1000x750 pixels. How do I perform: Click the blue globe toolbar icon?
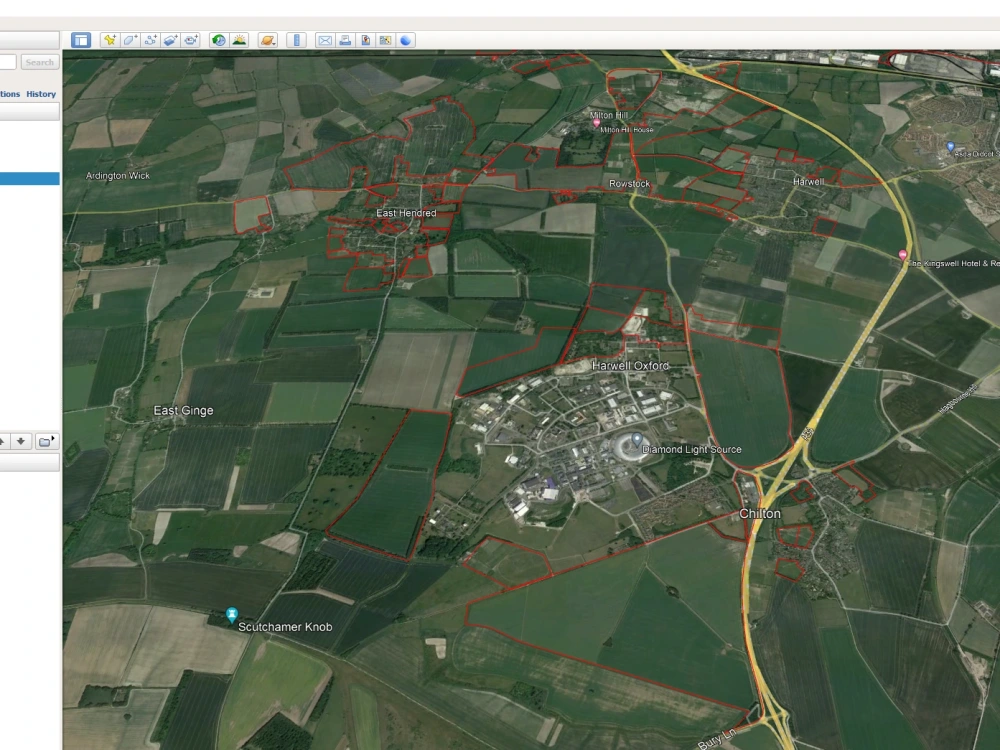tap(406, 40)
